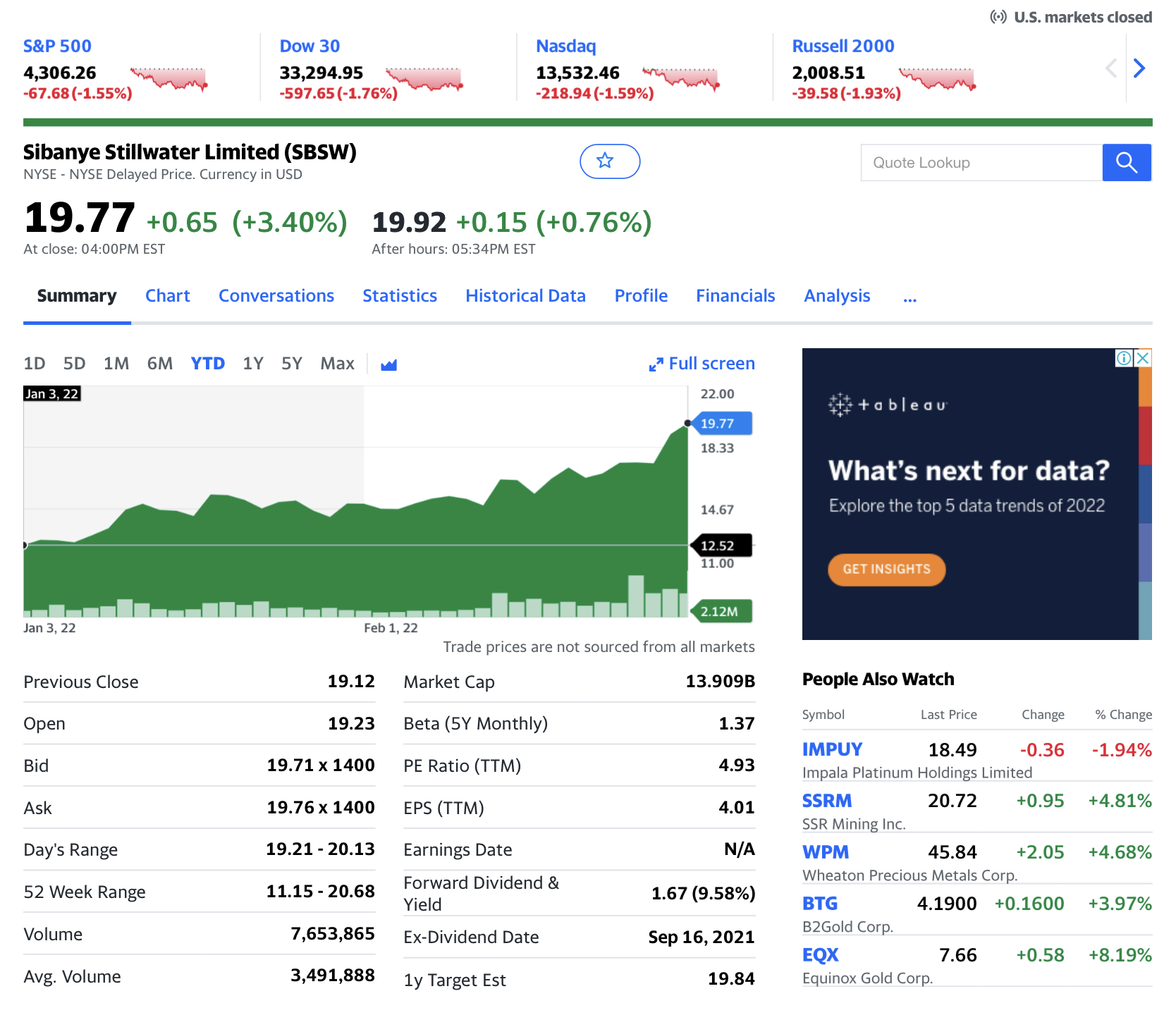Click the 19.77 current price chart marker
Image resolution: width=1176 pixels, height=1015 pixels.
[x=721, y=424]
